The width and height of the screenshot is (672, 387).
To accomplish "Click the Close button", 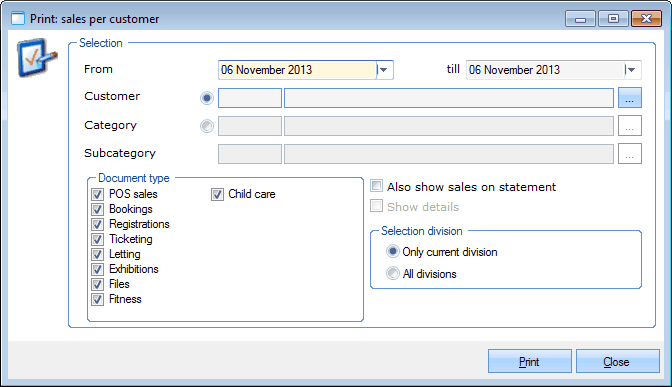I will click(618, 361).
